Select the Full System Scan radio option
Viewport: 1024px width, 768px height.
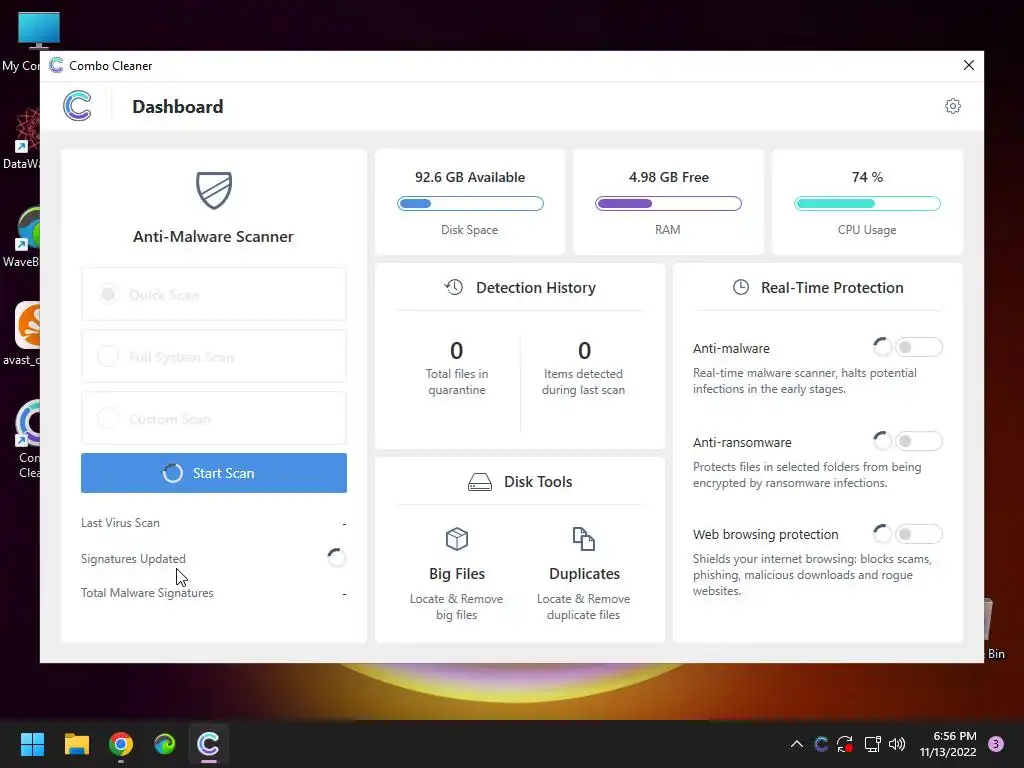pyautogui.click(x=108, y=356)
